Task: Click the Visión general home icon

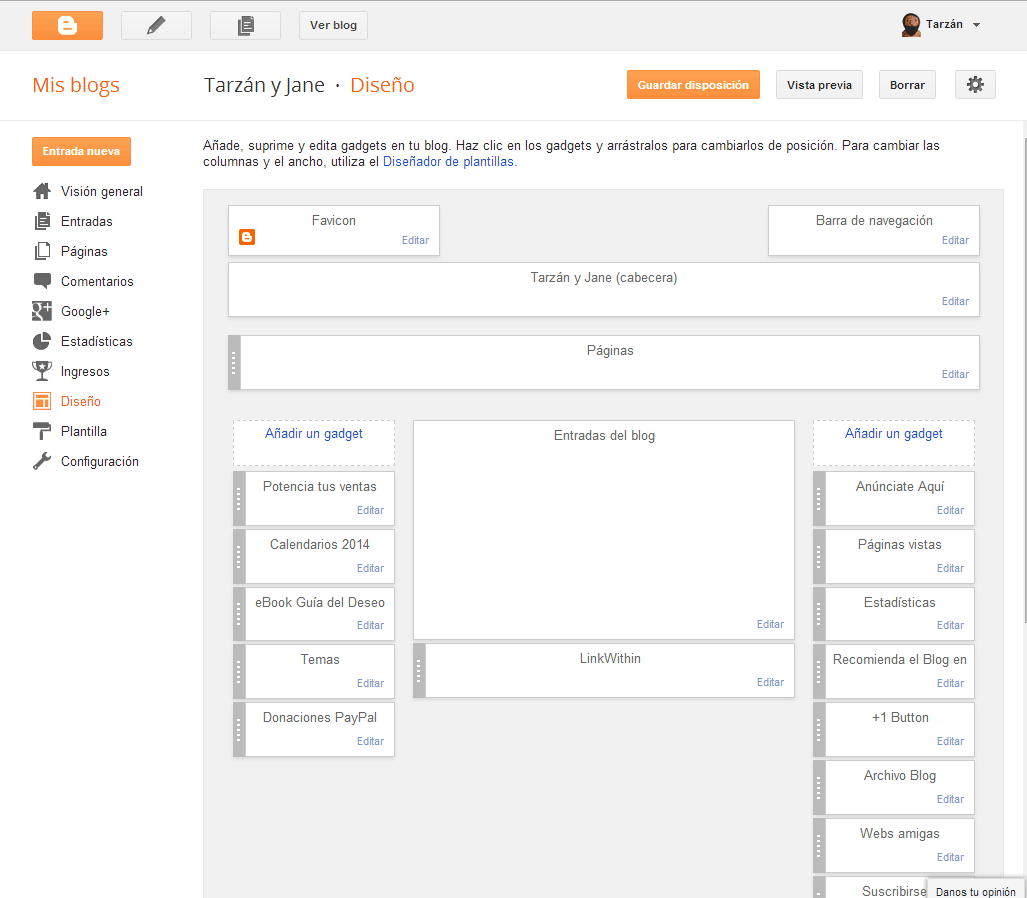Action: coord(42,191)
